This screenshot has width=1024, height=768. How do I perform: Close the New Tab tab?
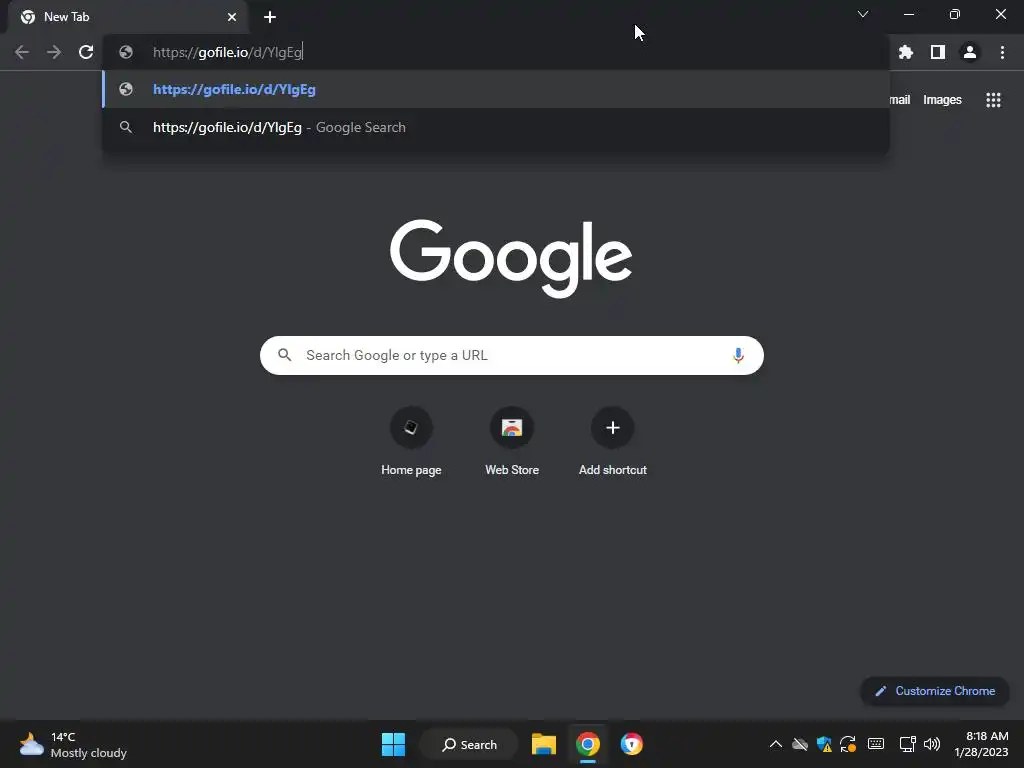232,17
